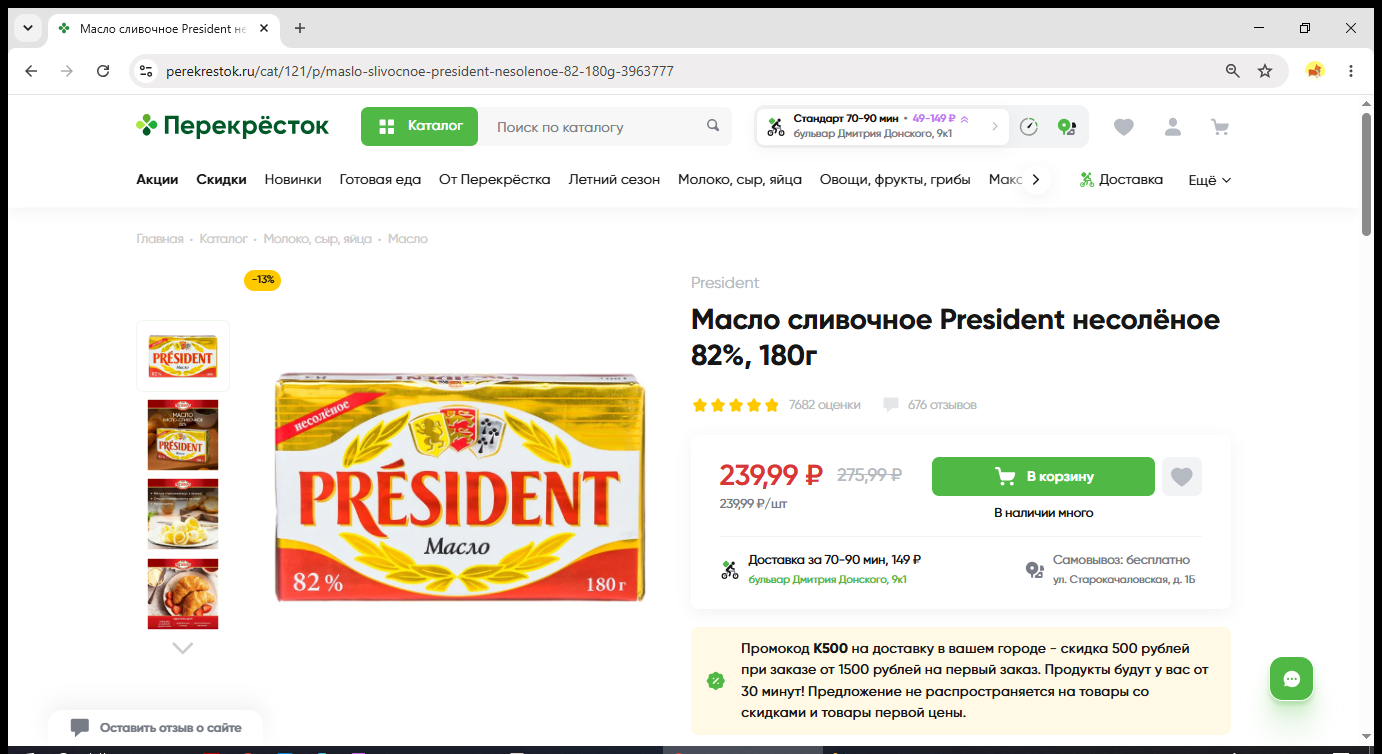Open the user profile icon
The width and height of the screenshot is (1382, 754).
pos(1172,127)
